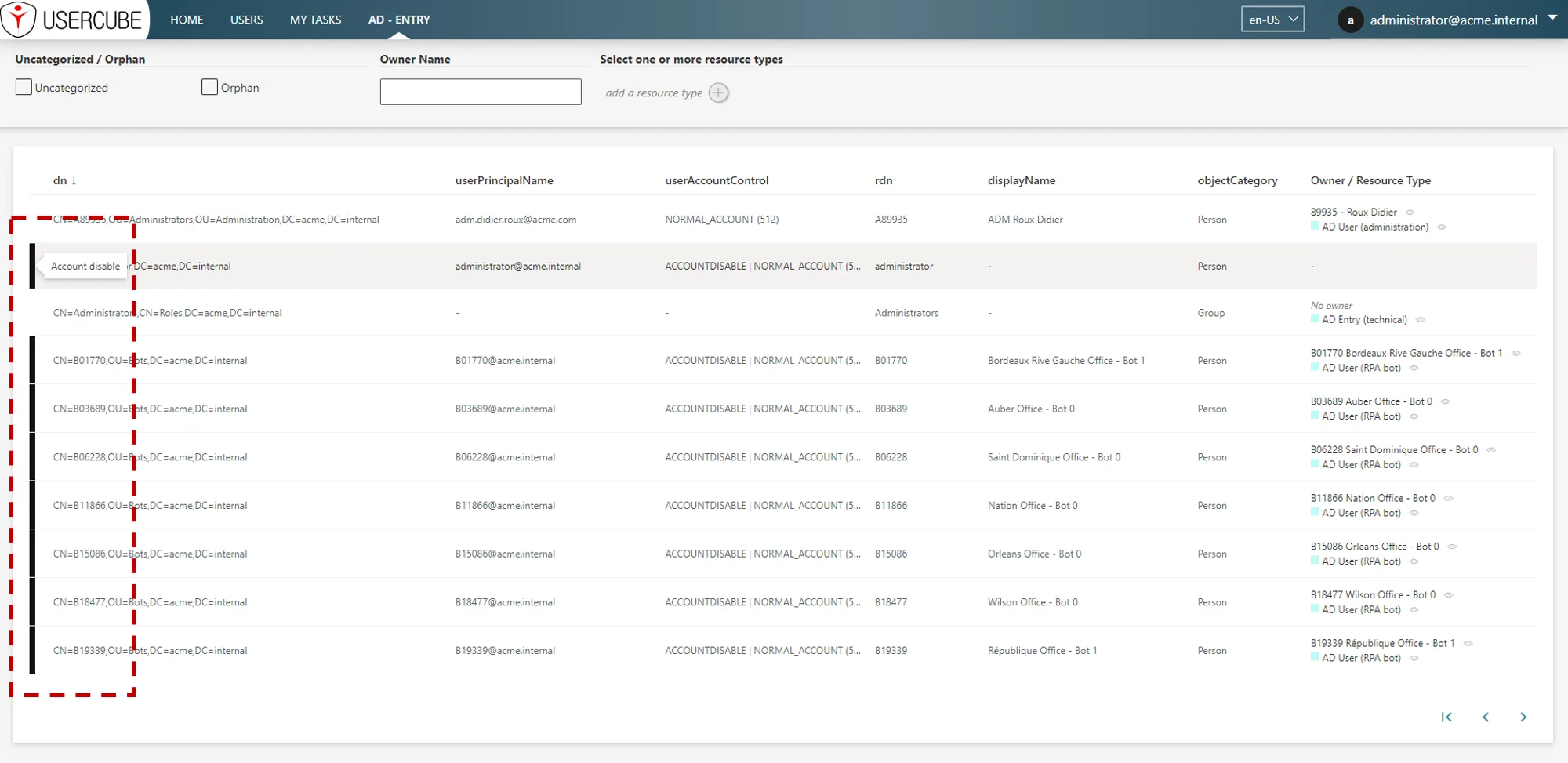View owner 89935 - Roux Didier eye icon
Image resolution: width=1568 pixels, height=763 pixels.
(x=1410, y=213)
